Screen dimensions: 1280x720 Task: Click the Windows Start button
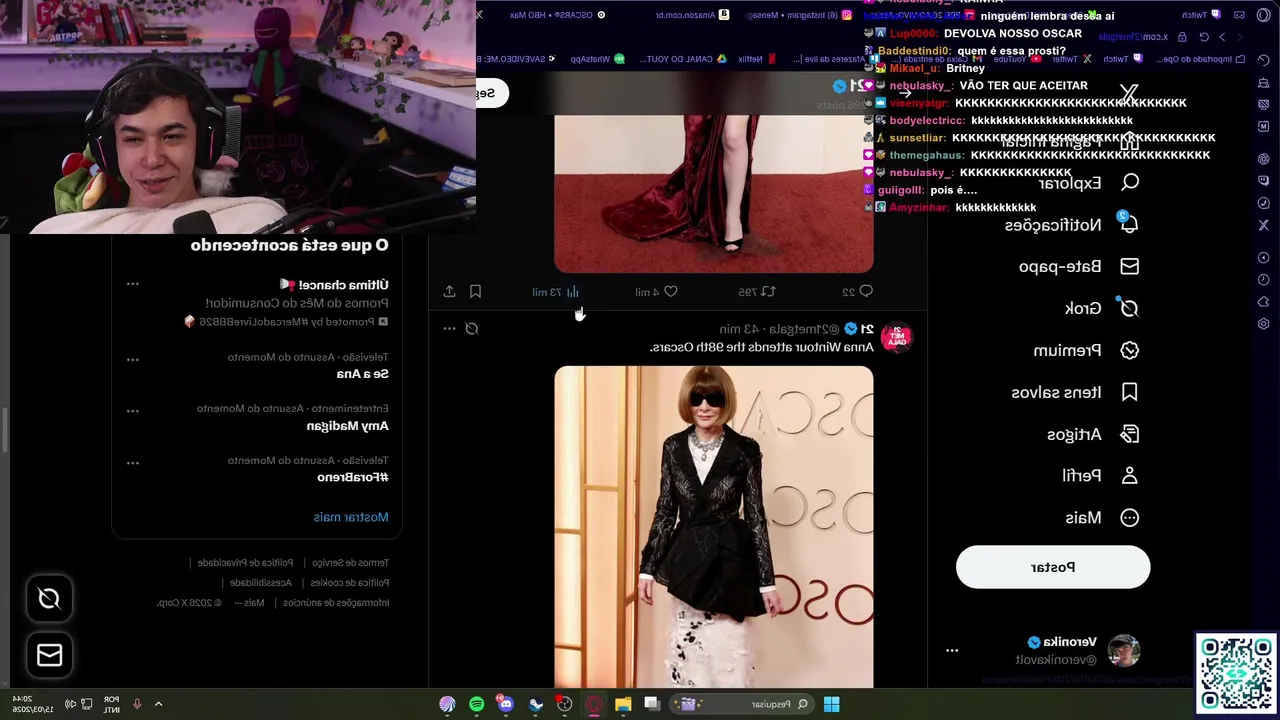pyautogui.click(x=831, y=704)
